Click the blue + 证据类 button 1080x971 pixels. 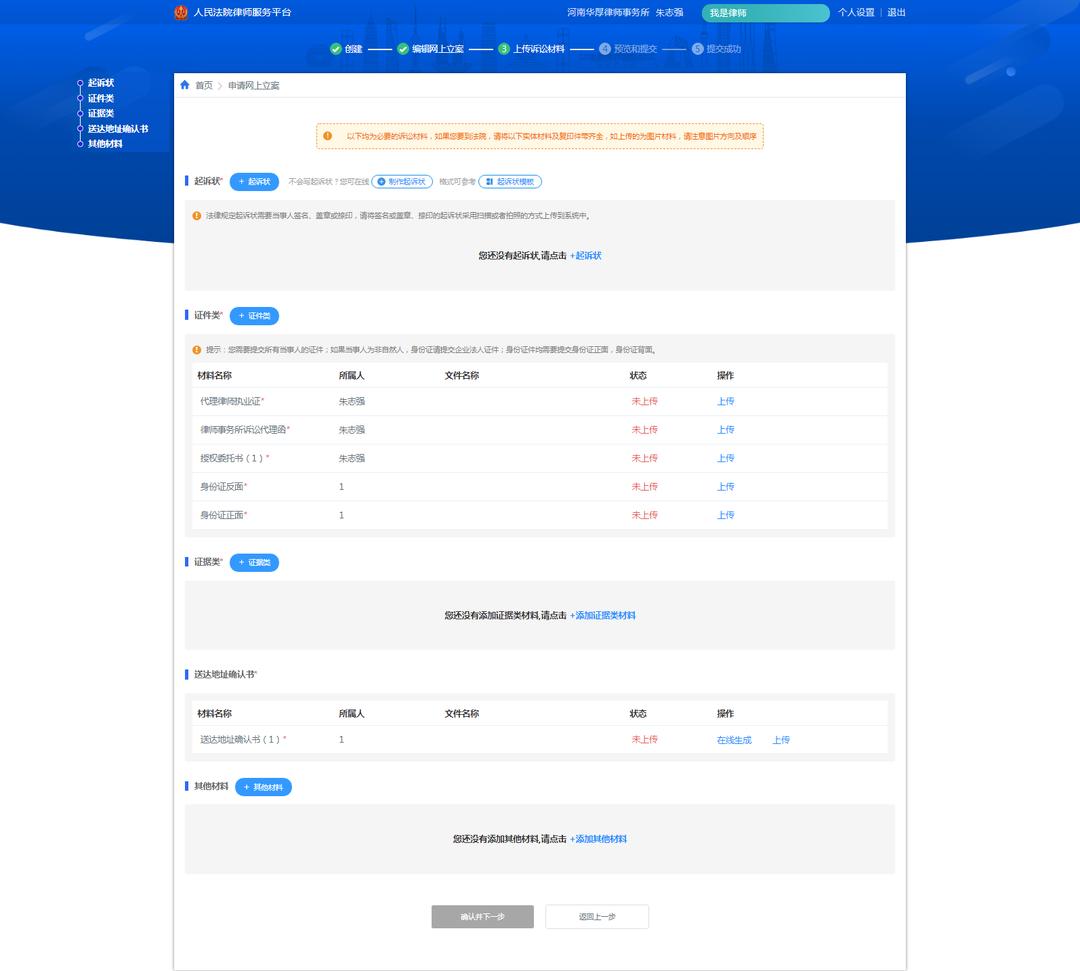pyautogui.click(x=254, y=563)
